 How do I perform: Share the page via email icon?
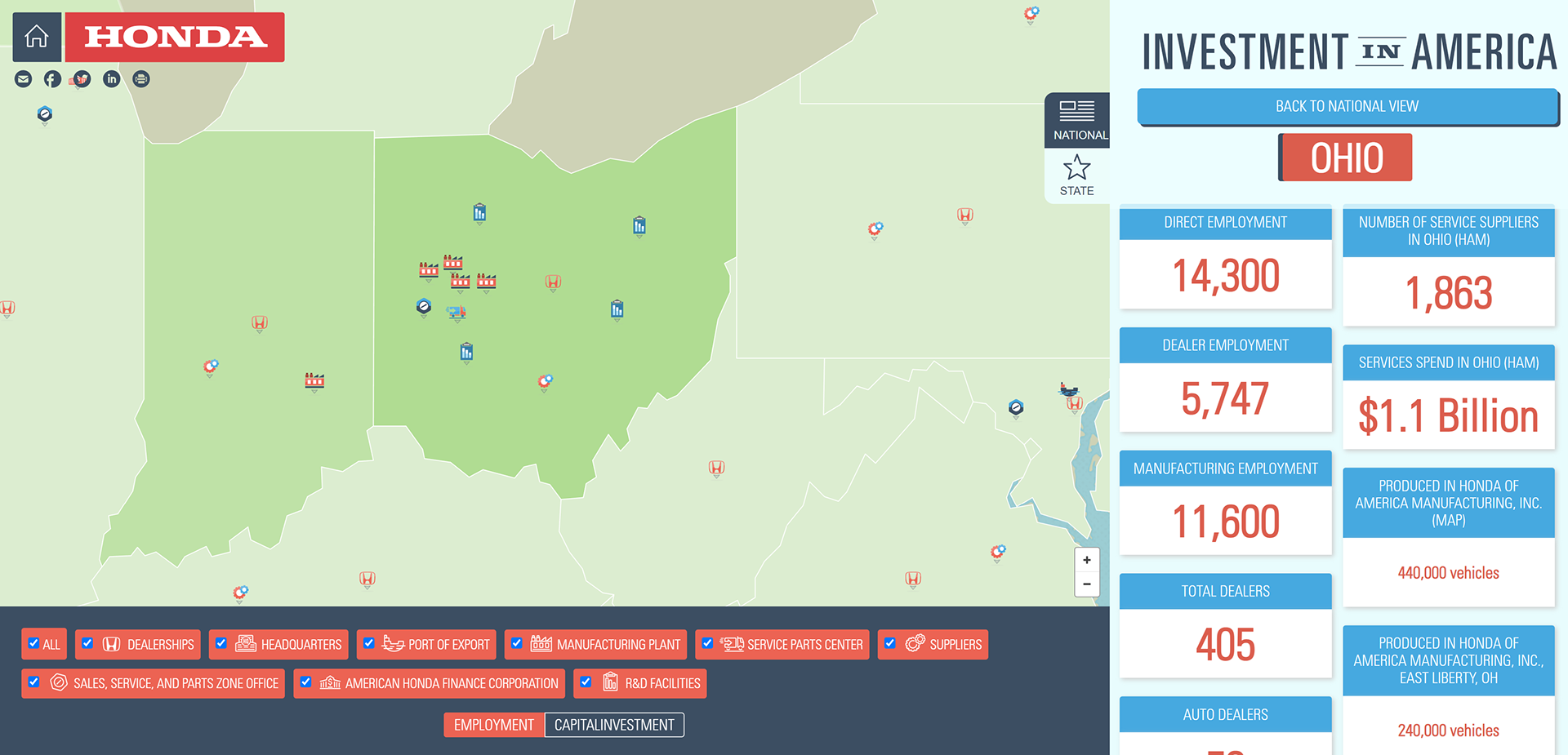click(24, 79)
